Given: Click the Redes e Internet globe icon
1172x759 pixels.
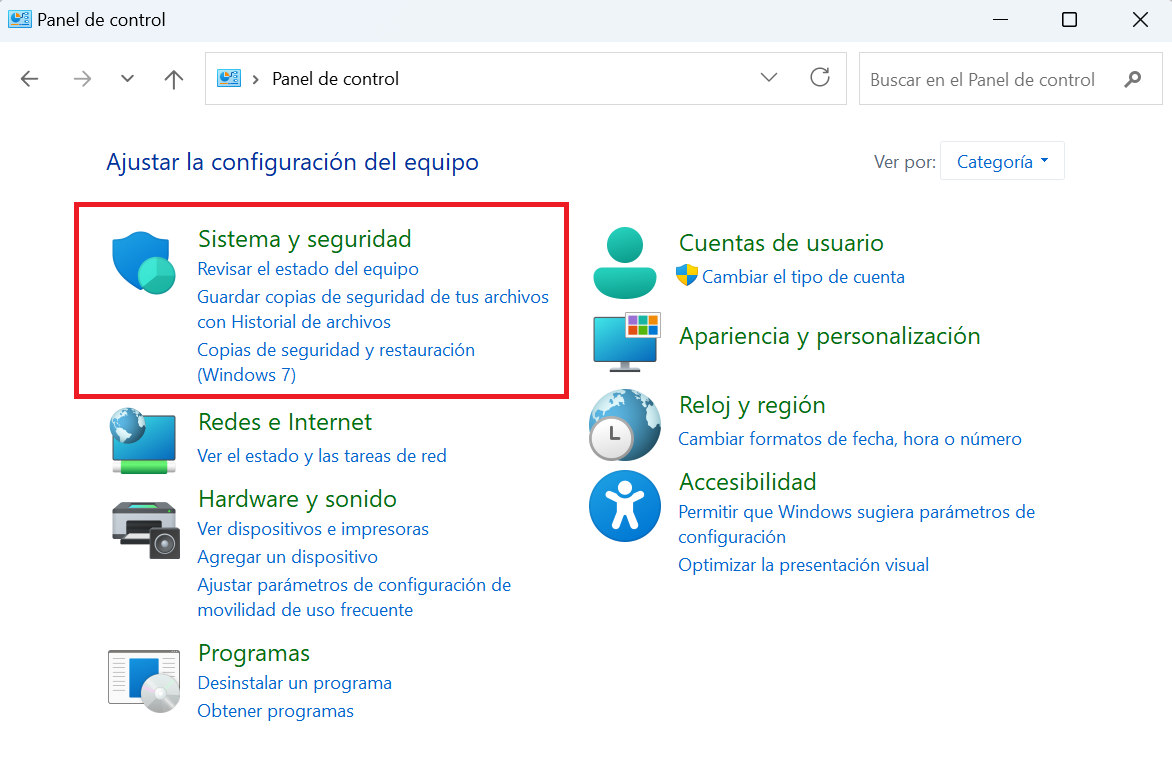Looking at the screenshot, I should click(143, 440).
